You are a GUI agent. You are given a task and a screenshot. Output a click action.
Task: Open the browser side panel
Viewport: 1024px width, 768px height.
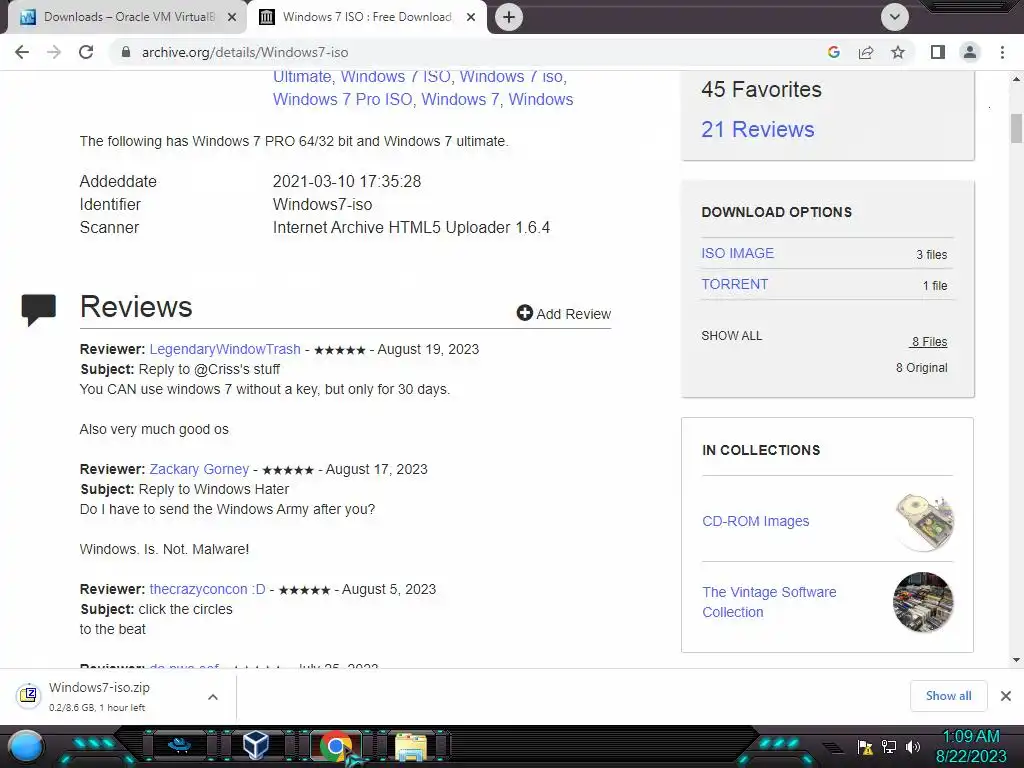938,52
